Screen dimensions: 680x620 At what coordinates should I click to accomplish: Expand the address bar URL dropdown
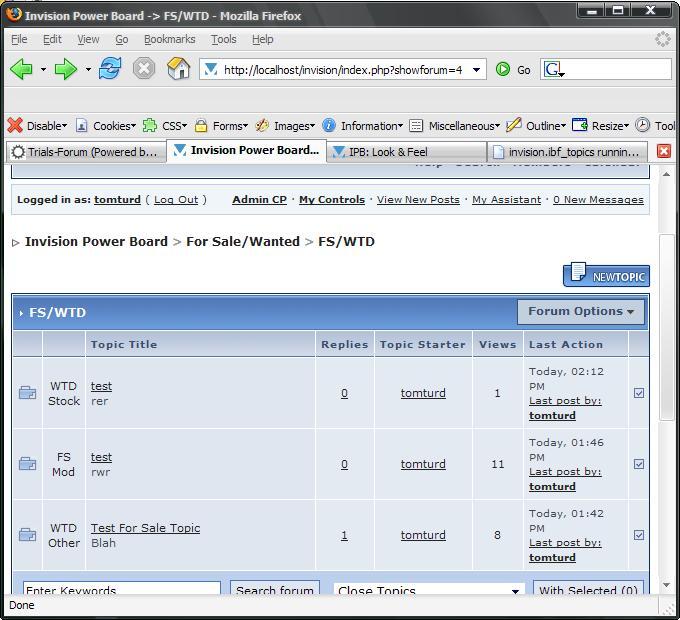click(x=476, y=70)
